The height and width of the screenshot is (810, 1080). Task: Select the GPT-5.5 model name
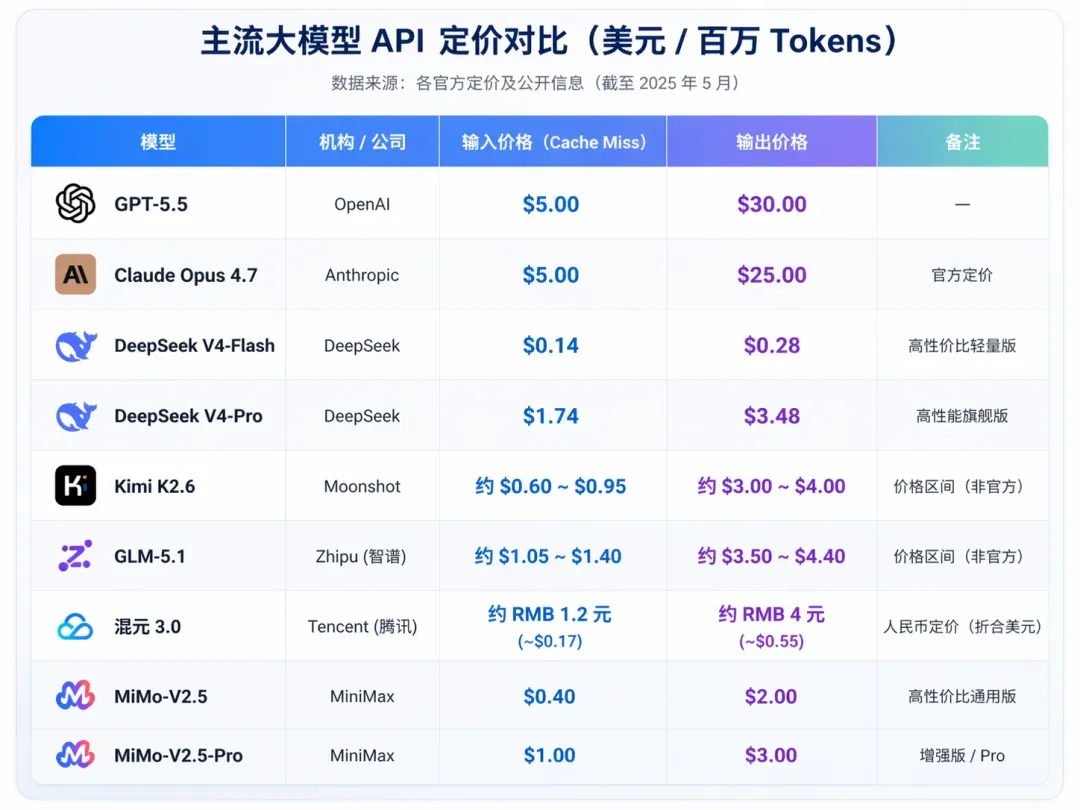pyautogui.click(x=151, y=205)
